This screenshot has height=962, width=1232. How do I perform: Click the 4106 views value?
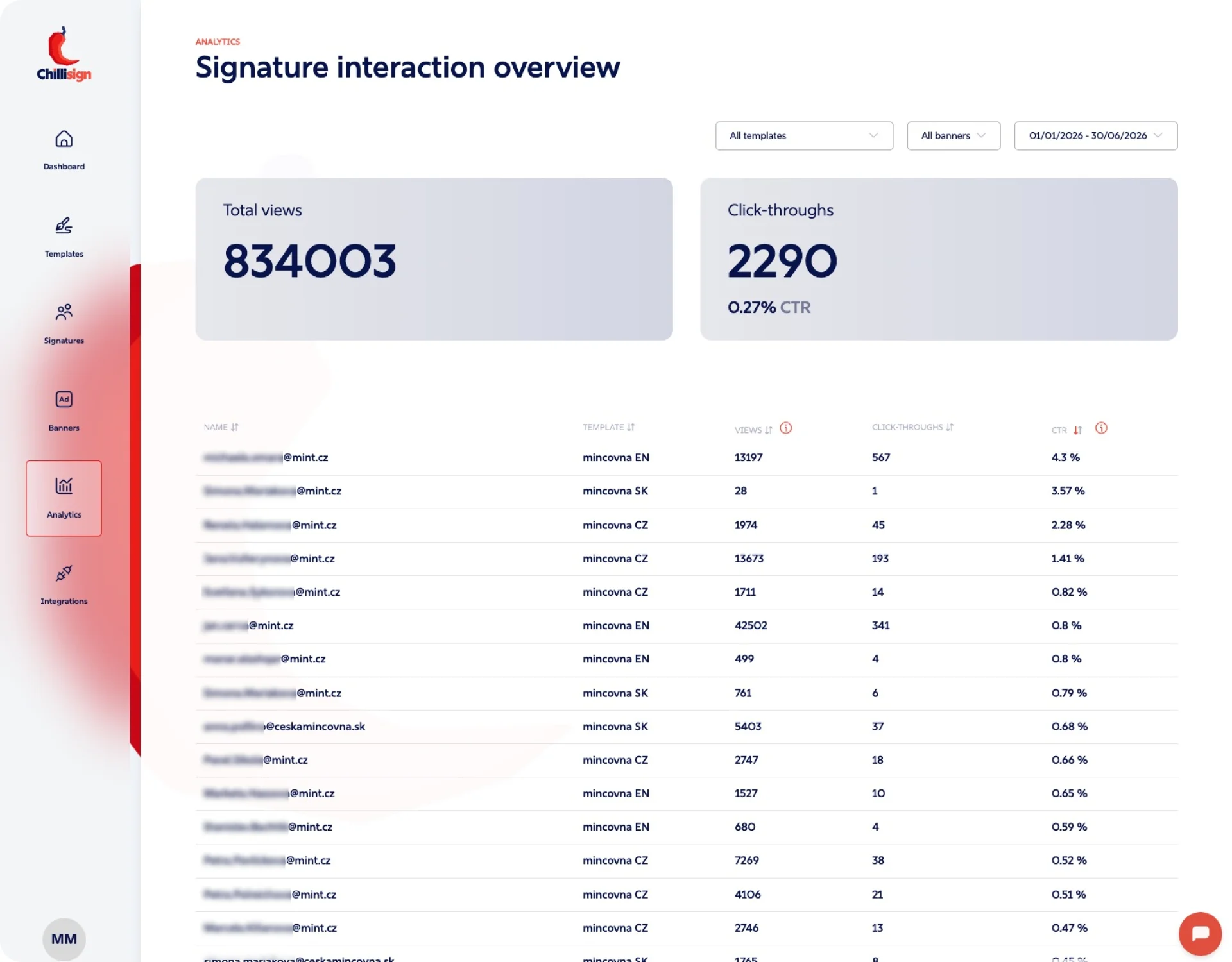[748, 895]
